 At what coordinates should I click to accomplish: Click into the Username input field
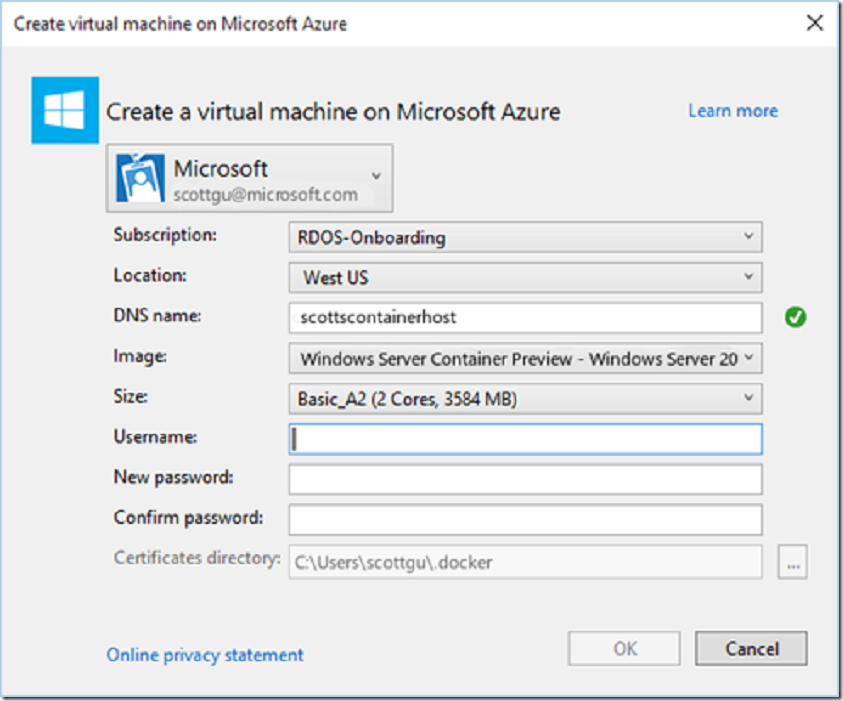[x=525, y=439]
